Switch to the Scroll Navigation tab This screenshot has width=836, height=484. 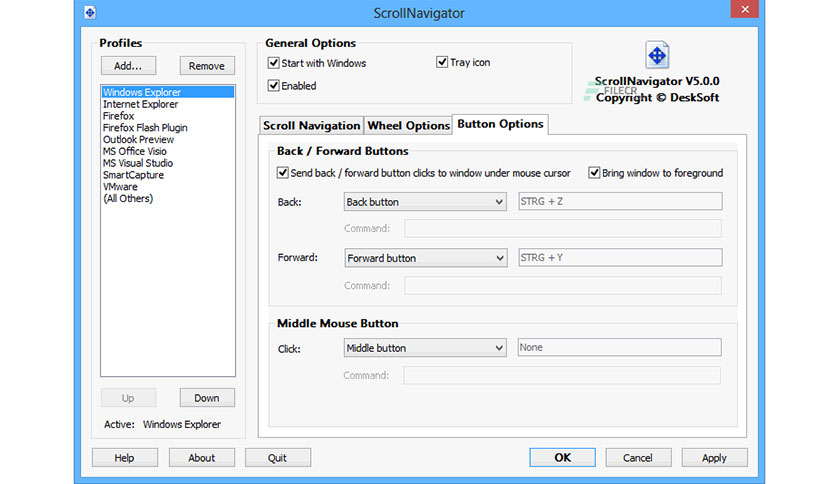[311, 125]
